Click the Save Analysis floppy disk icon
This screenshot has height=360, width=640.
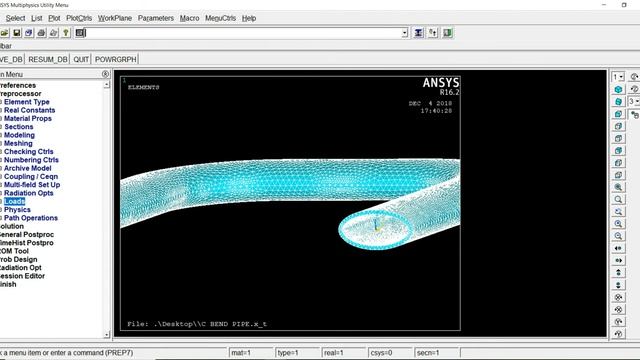tap(16, 33)
